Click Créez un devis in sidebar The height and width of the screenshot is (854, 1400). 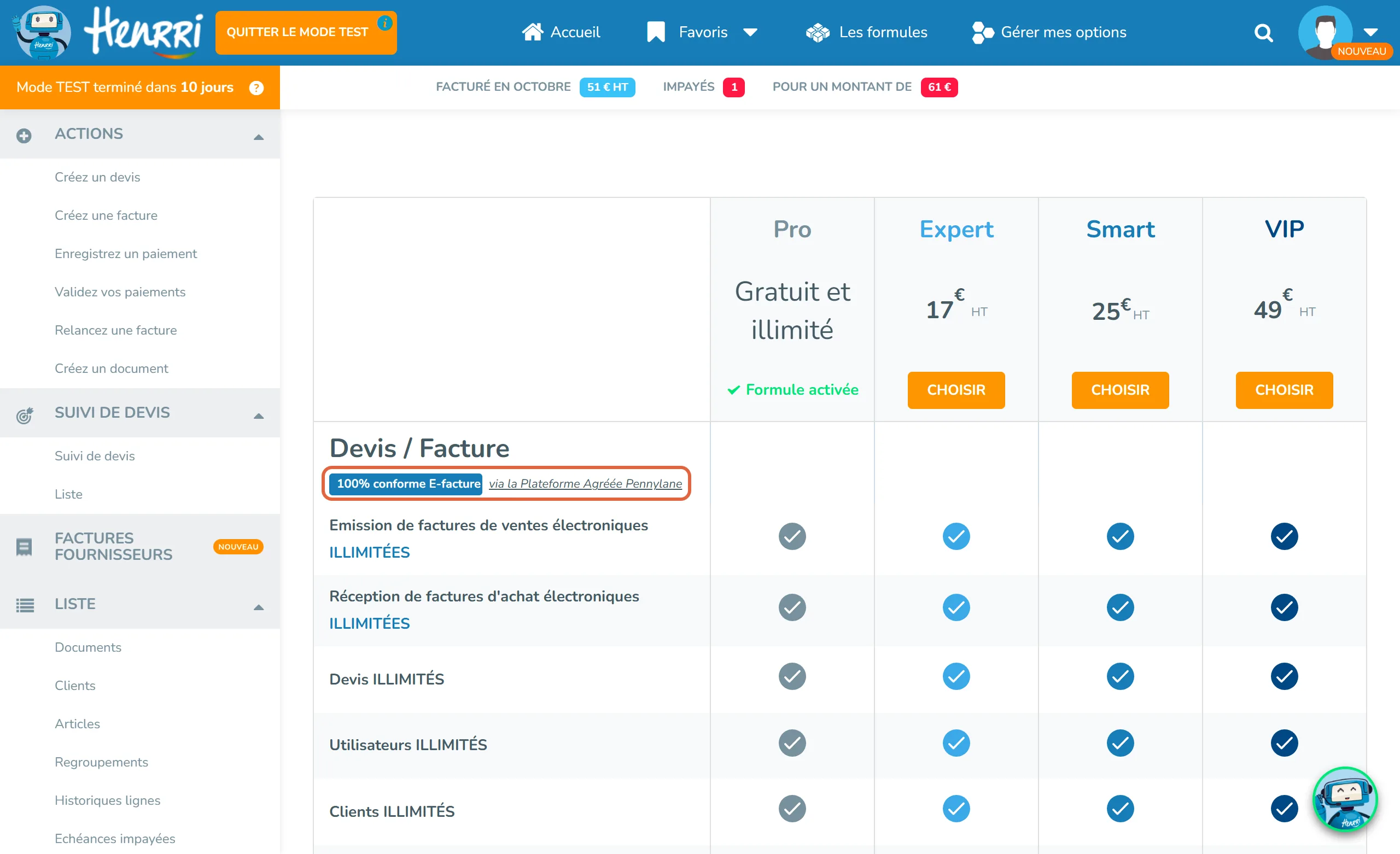[97, 177]
